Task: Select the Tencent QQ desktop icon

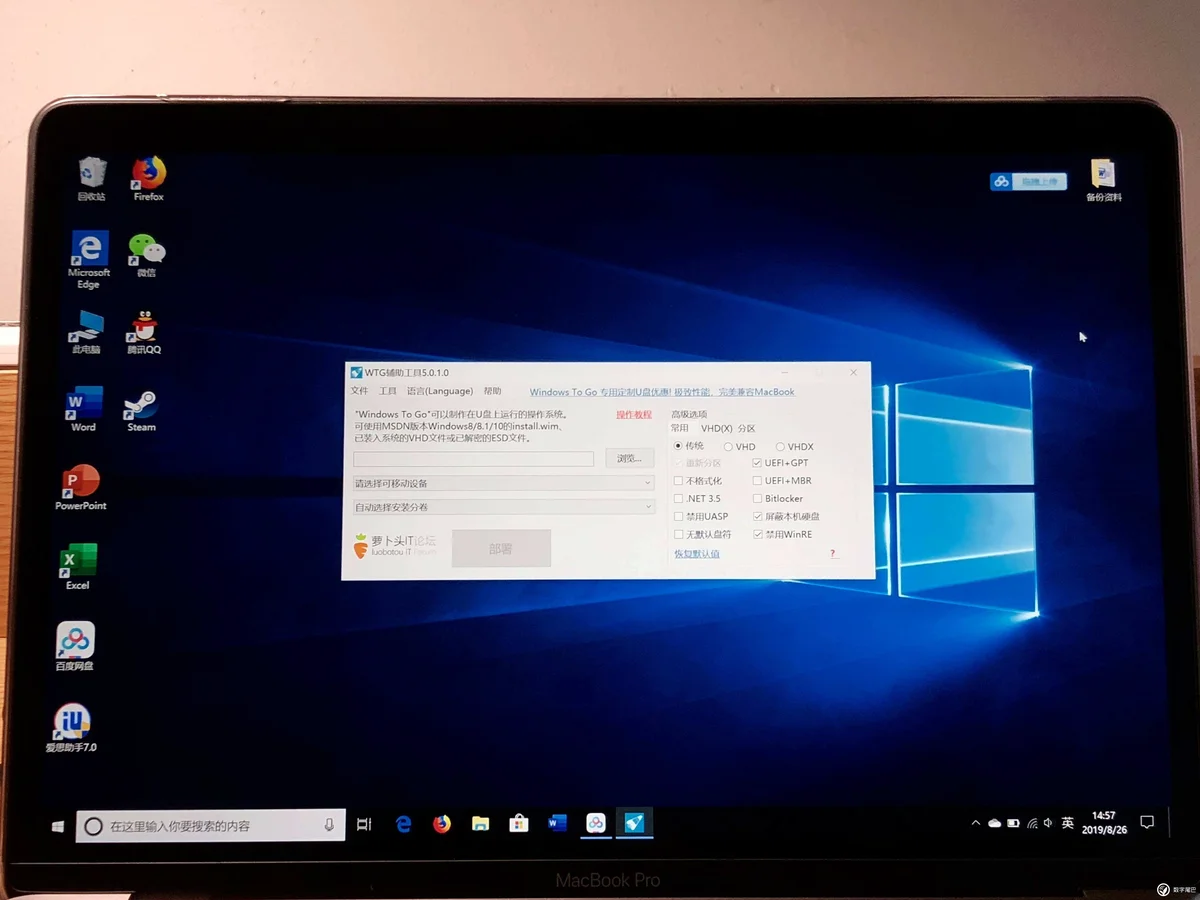Action: click(144, 332)
